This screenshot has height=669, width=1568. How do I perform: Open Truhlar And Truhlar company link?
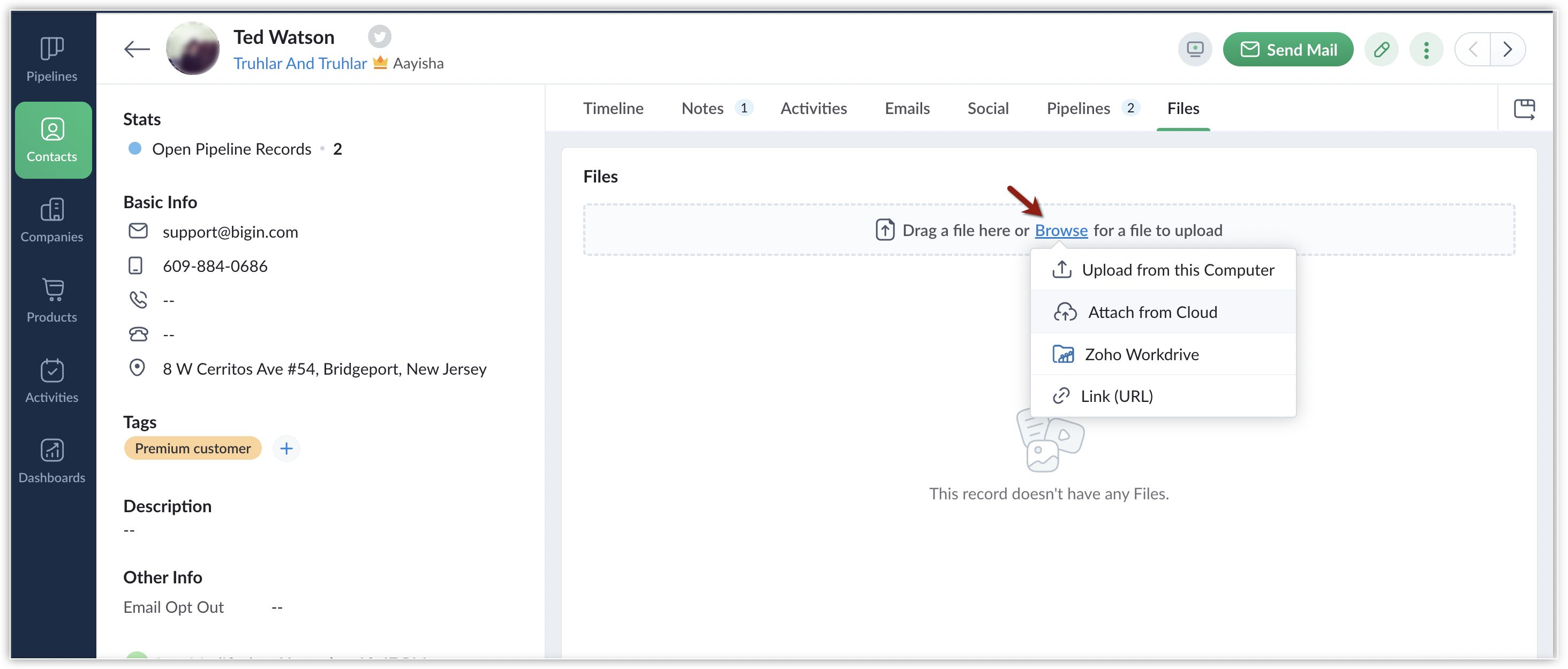click(300, 63)
